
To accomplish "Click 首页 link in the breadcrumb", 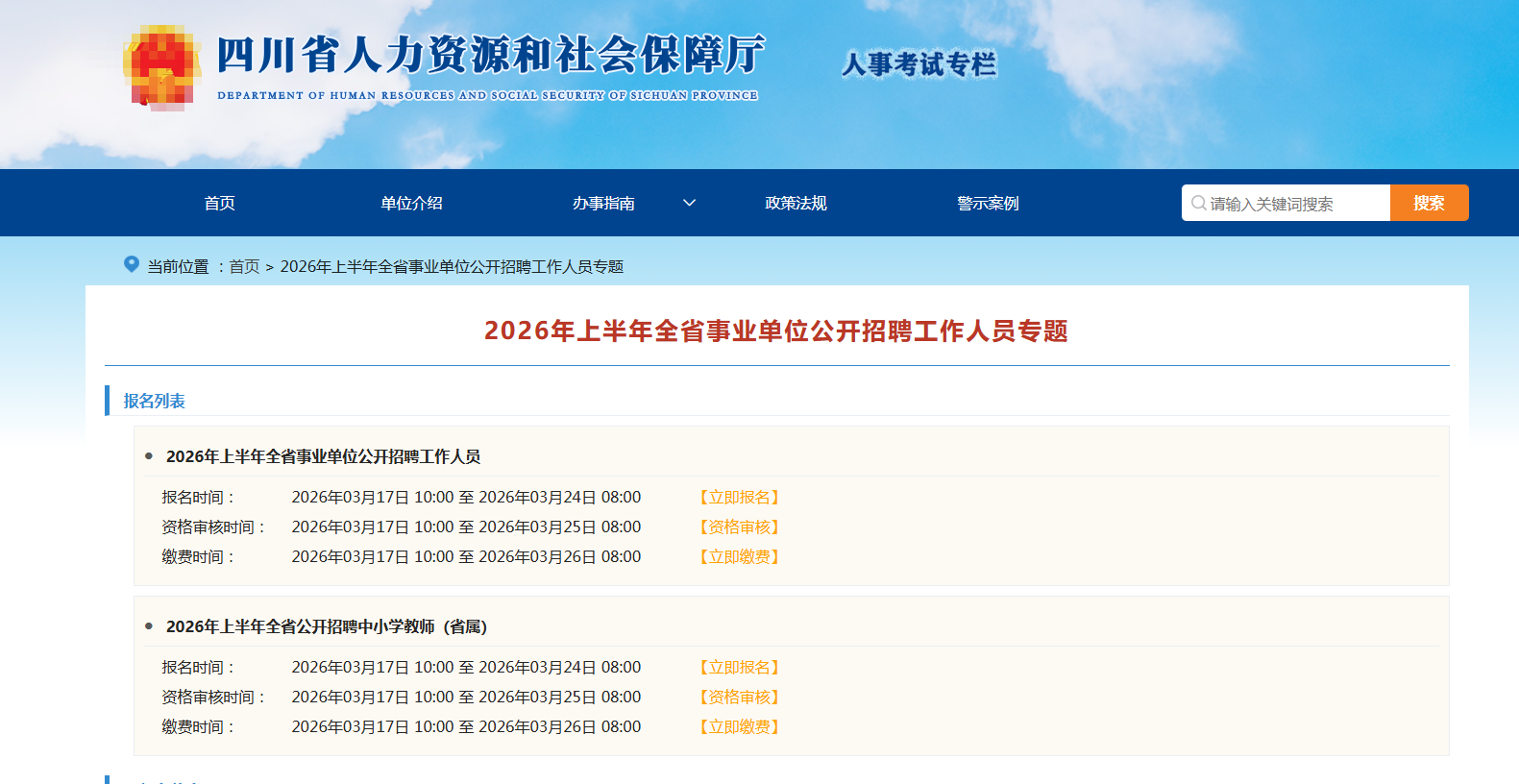I will point(244,266).
